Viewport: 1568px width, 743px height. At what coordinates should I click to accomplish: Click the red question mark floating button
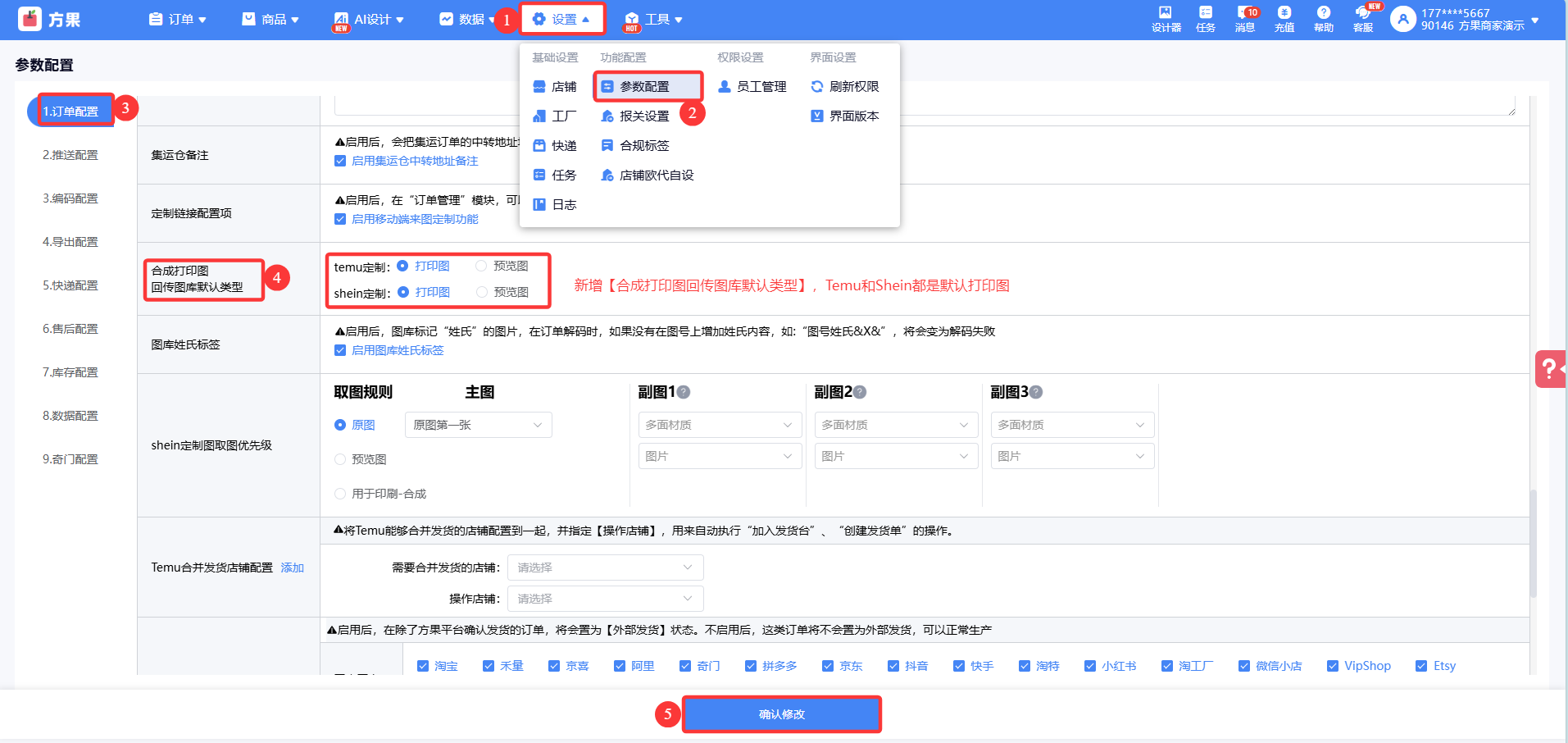pos(1549,369)
